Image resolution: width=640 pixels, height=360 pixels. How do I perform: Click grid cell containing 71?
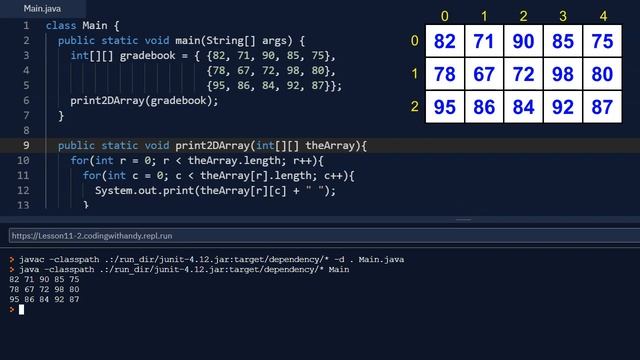click(x=484, y=41)
